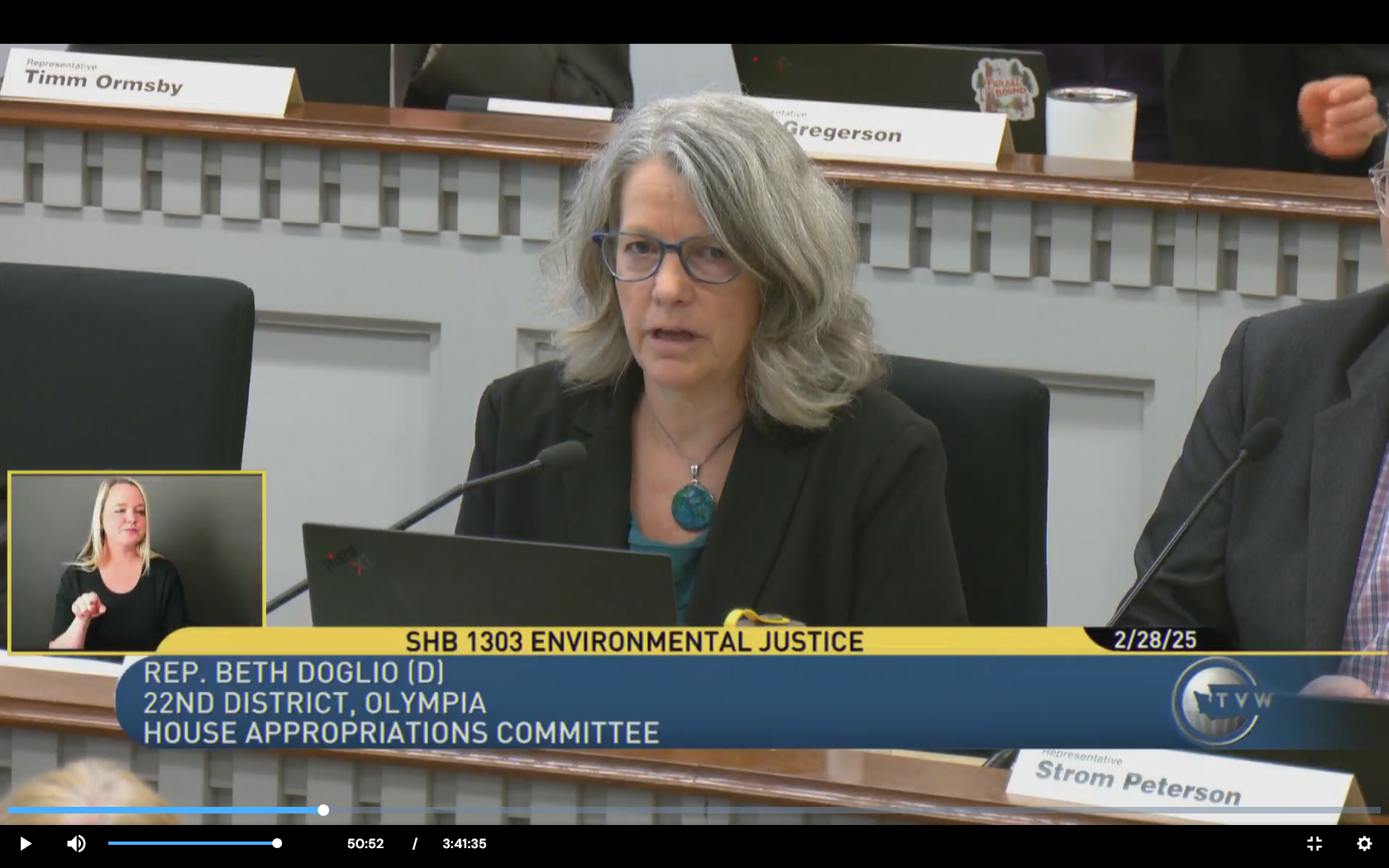Exit fullscreen using the shrink icon
This screenshot has width=1389, height=868.
tap(1314, 843)
